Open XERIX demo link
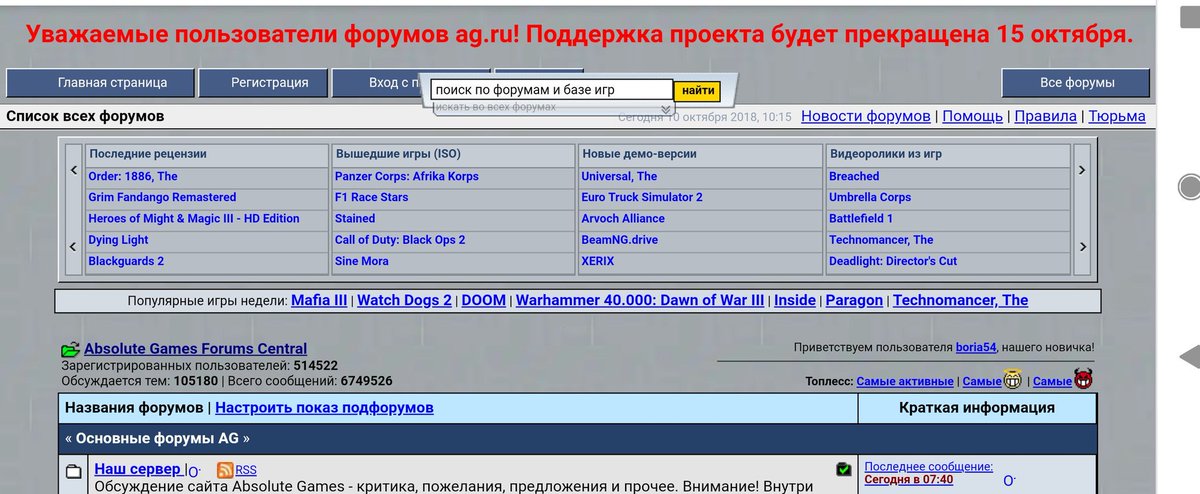 (598, 261)
